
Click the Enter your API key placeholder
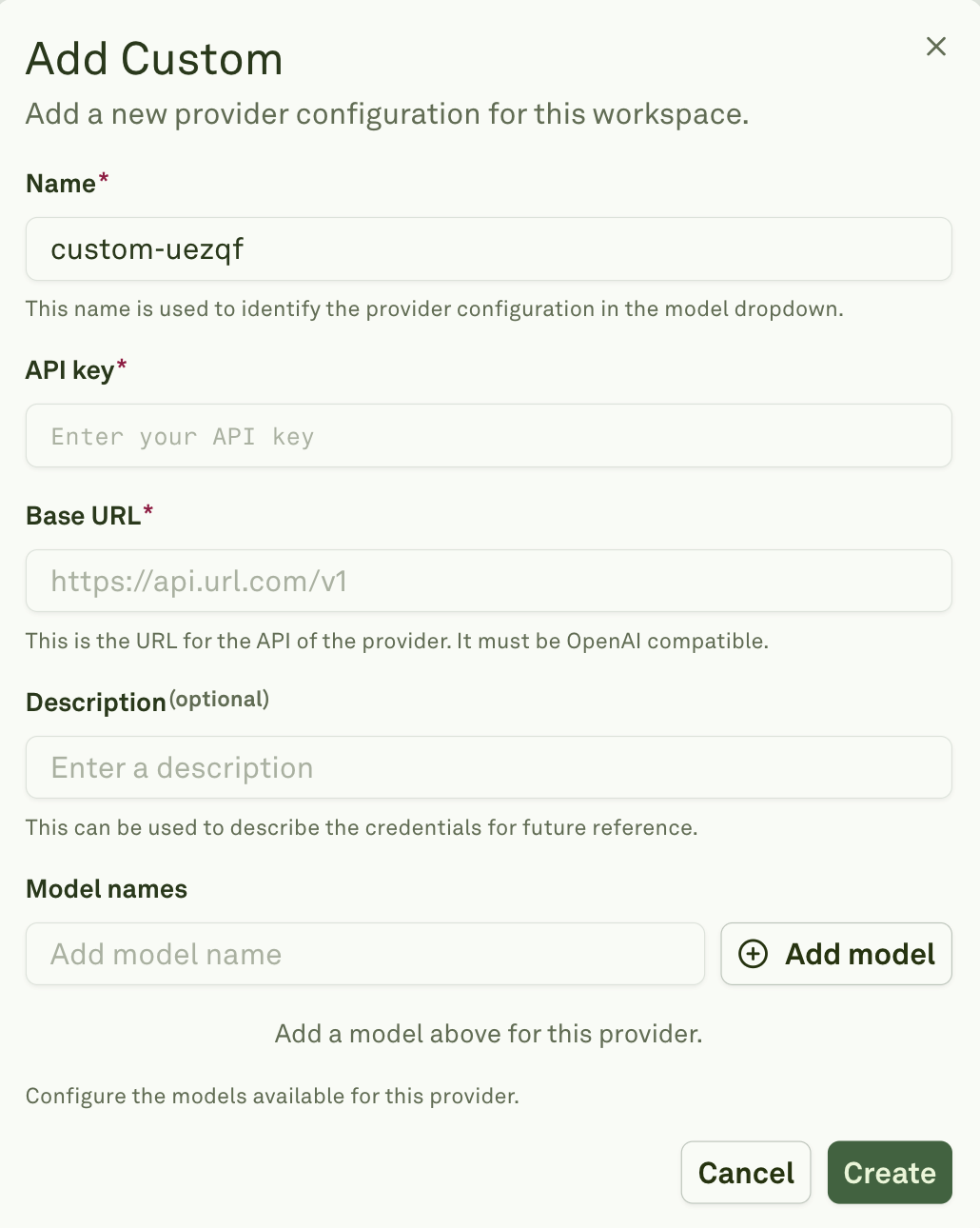182,435
